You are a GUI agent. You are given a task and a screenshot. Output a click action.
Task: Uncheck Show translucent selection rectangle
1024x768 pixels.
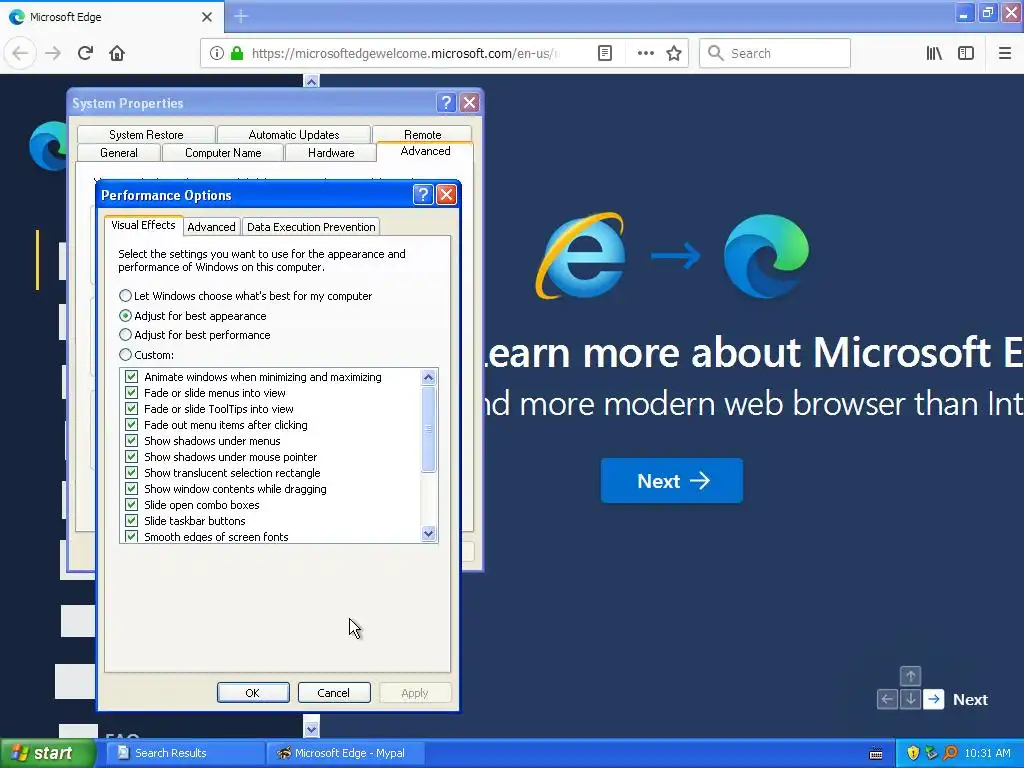coord(131,473)
